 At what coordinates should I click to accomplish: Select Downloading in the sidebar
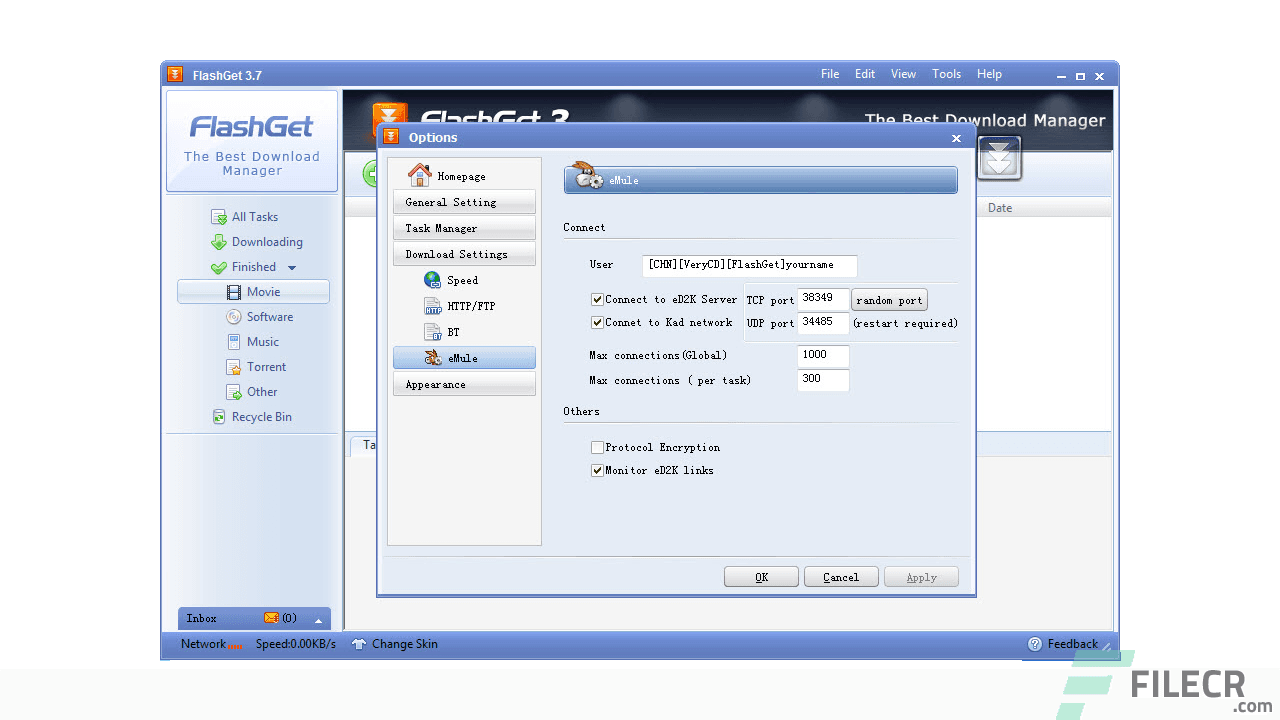[x=267, y=242]
